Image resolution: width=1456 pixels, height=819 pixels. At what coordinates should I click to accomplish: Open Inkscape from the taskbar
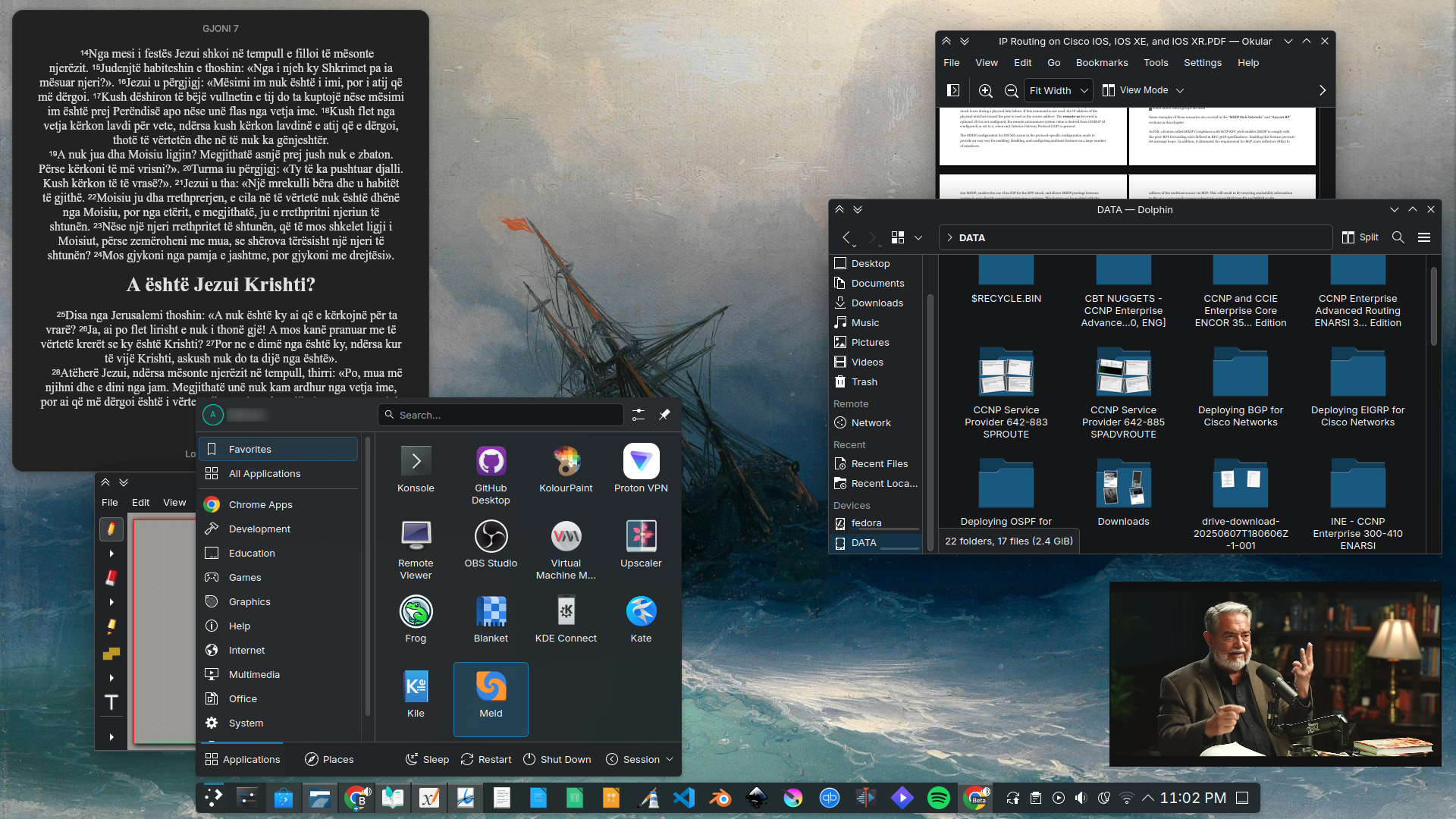pos(756,798)
